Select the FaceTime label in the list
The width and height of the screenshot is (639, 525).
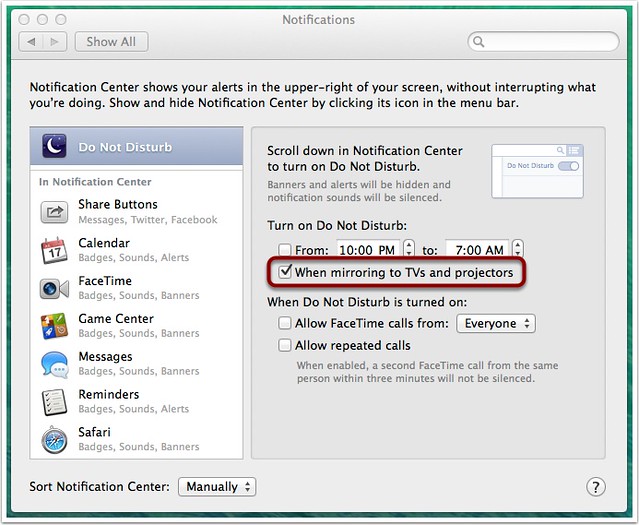coord(105,281)
